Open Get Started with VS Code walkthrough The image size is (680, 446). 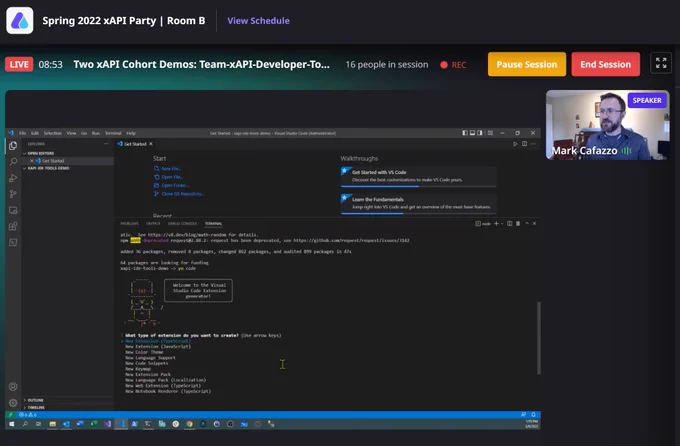coord(418,177)
